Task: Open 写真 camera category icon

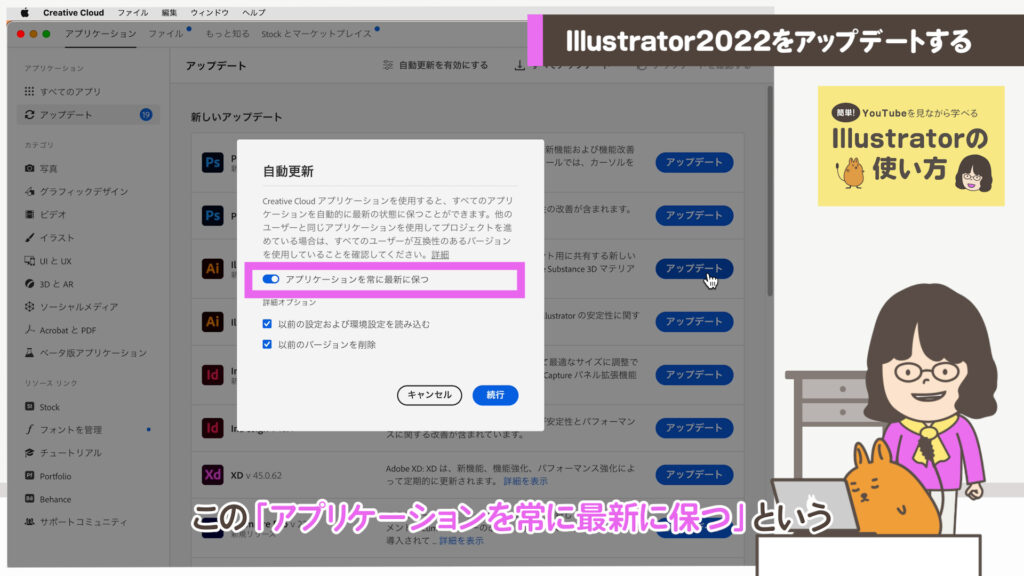Action: [x=29, y=168]
